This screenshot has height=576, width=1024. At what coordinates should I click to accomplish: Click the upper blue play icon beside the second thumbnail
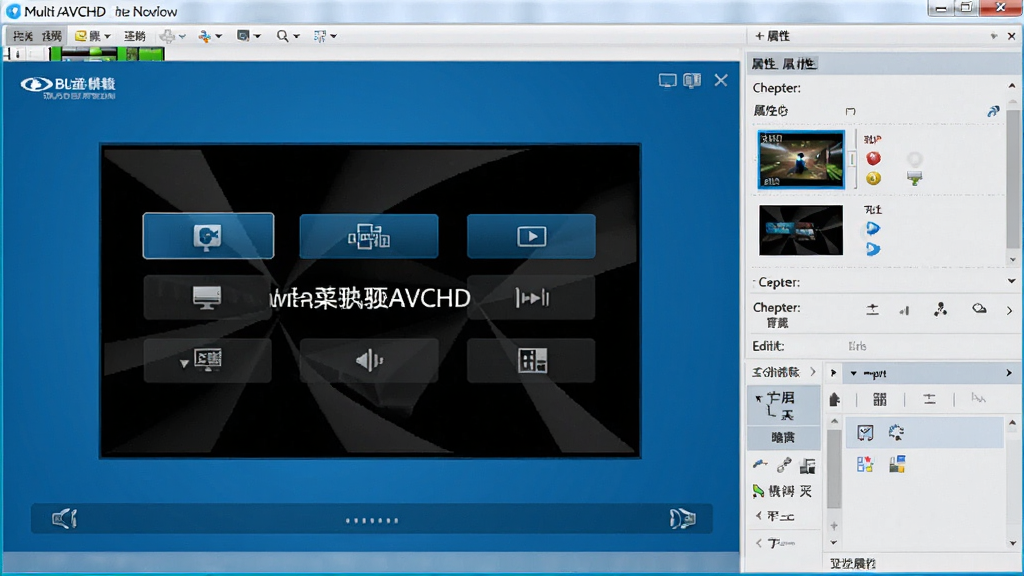pyautogui.click(x=872, y=228)
